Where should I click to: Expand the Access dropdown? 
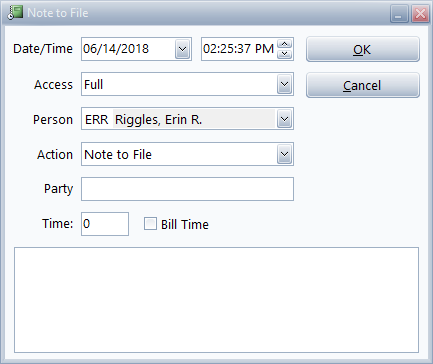pyautogui.click(x=284, y=84)
